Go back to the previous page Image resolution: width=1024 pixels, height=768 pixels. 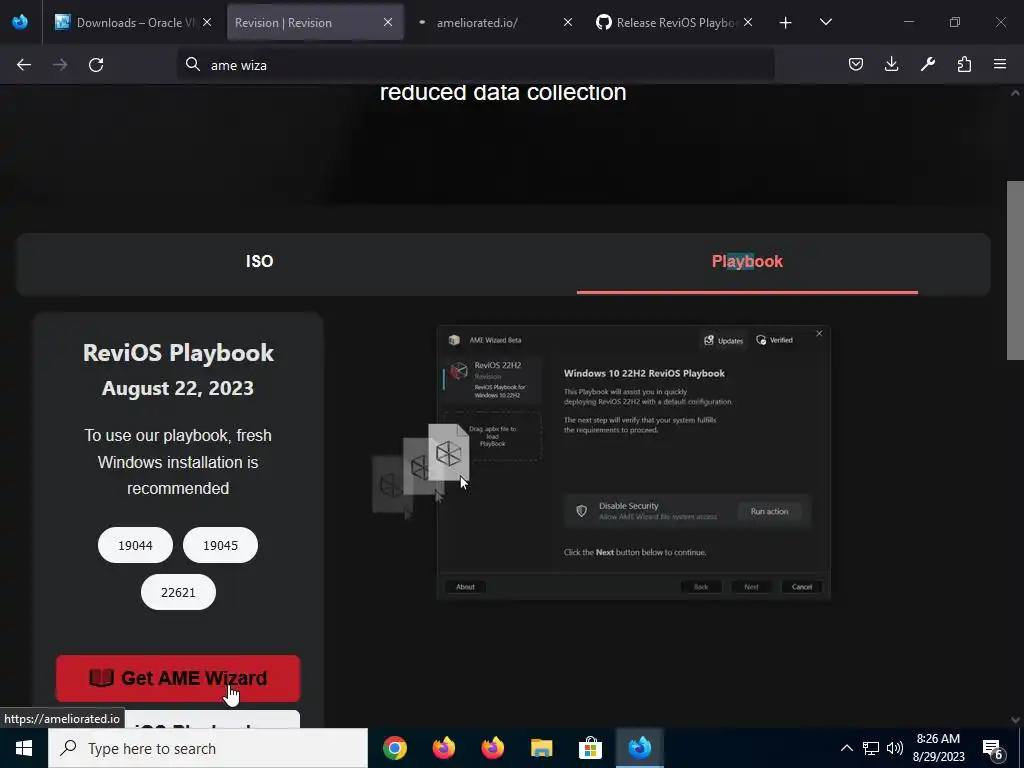pos(24,65)
